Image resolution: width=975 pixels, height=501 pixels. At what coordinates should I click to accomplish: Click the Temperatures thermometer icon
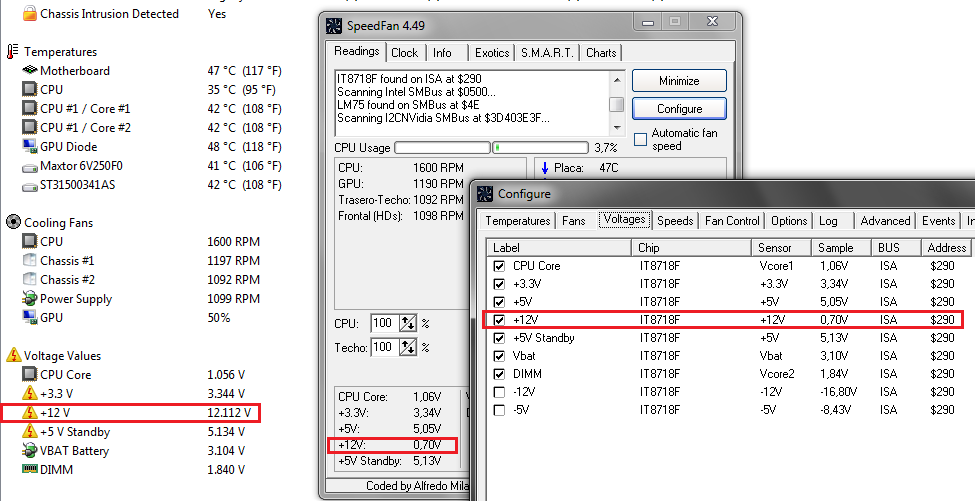pyautogui.click(x=12, y=52)
